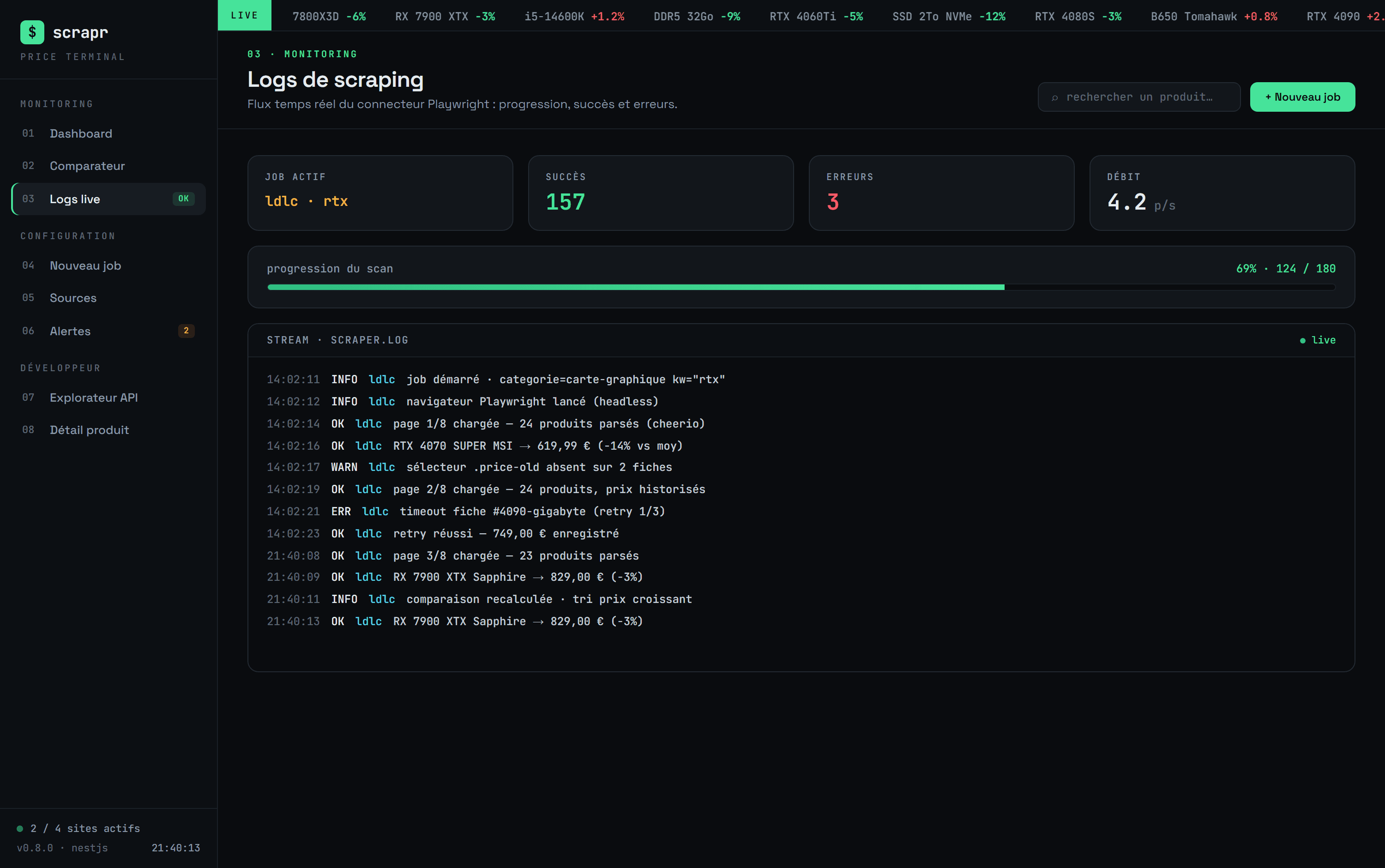Viewport: 1385px width, 868px height.
Task: Go to Détail produit
Action: tap(108, 430)
